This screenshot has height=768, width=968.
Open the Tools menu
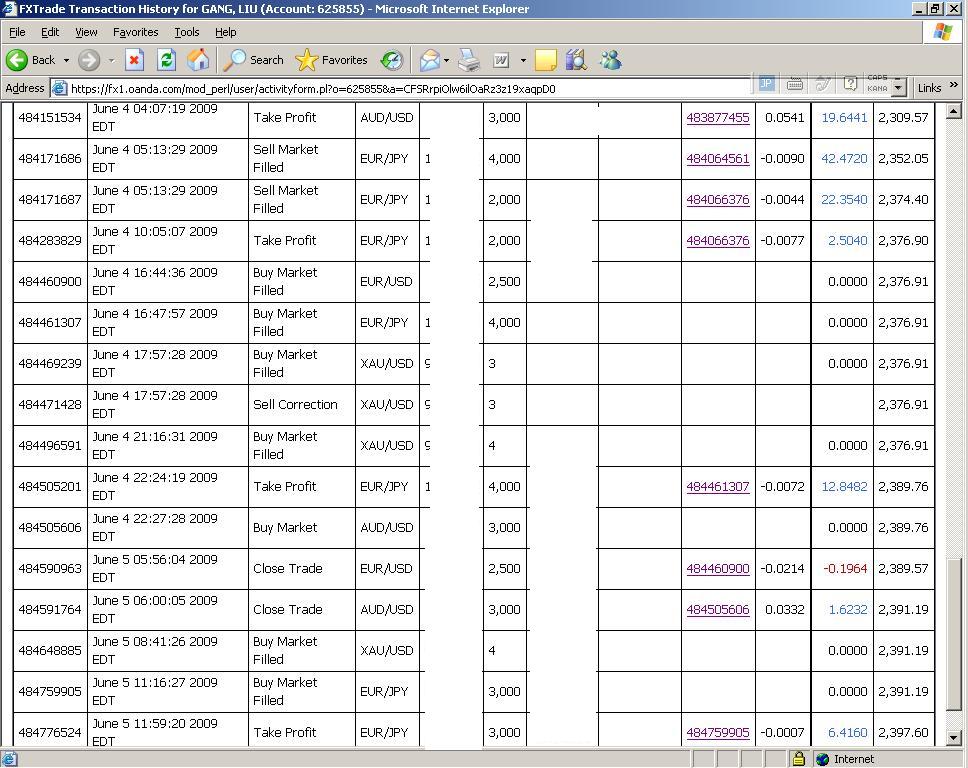coord(186,32)
